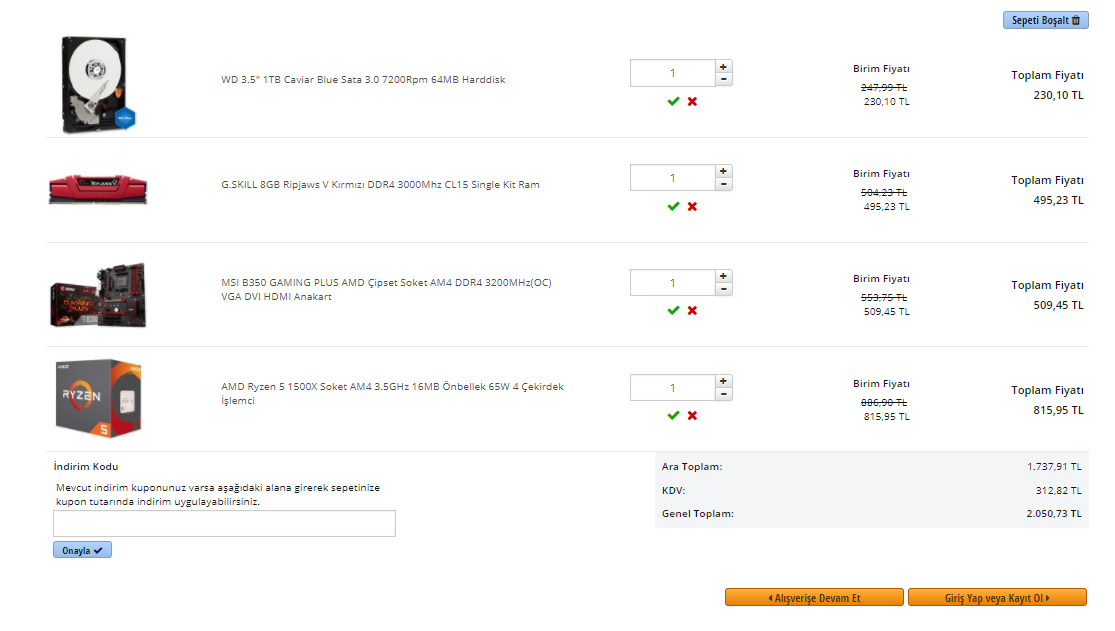Open the AMD Ryzen 5 product thumbnail

[x=98, y=398]
